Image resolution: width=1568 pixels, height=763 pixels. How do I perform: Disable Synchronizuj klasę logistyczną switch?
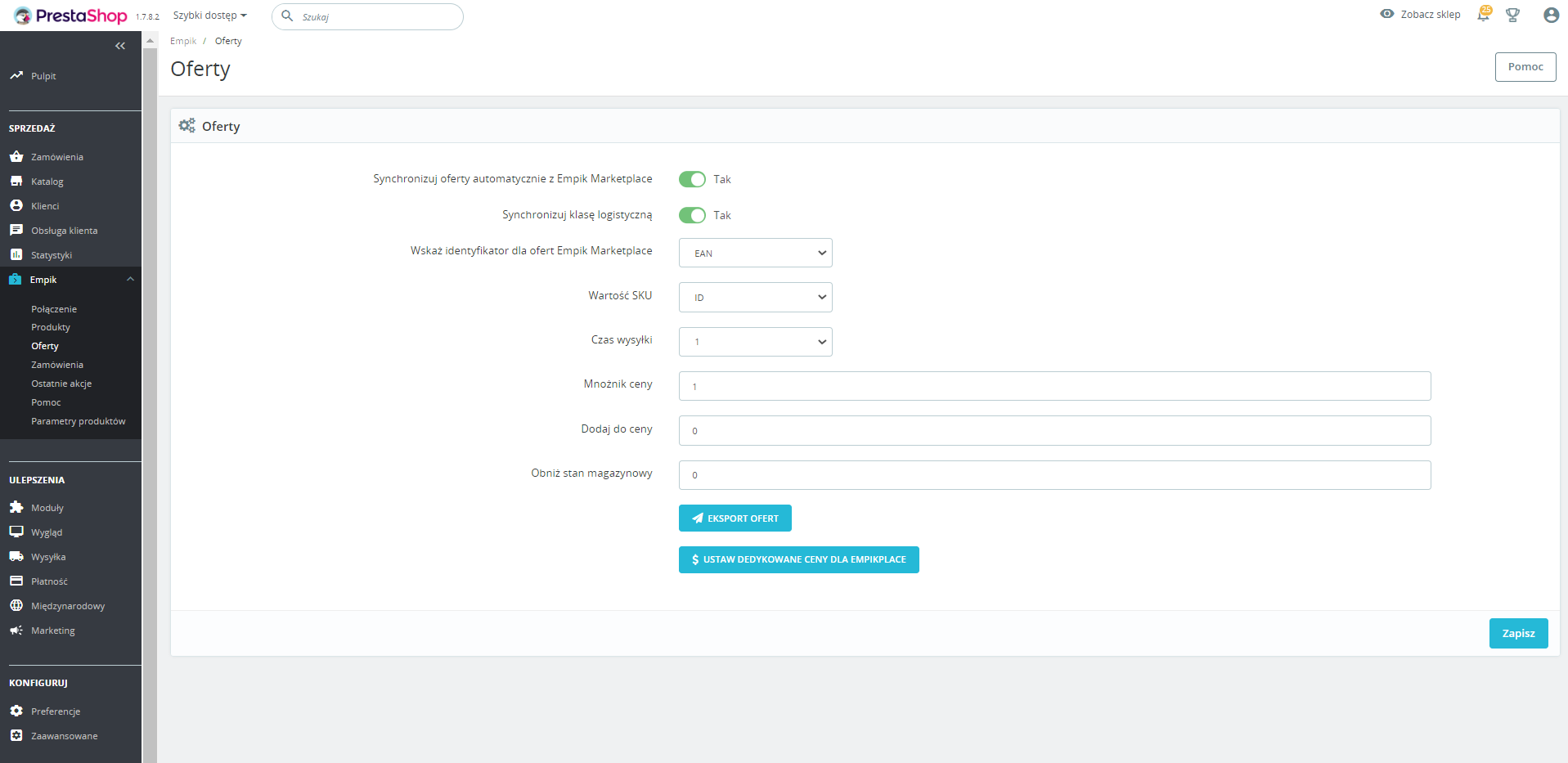coord(692,215)
